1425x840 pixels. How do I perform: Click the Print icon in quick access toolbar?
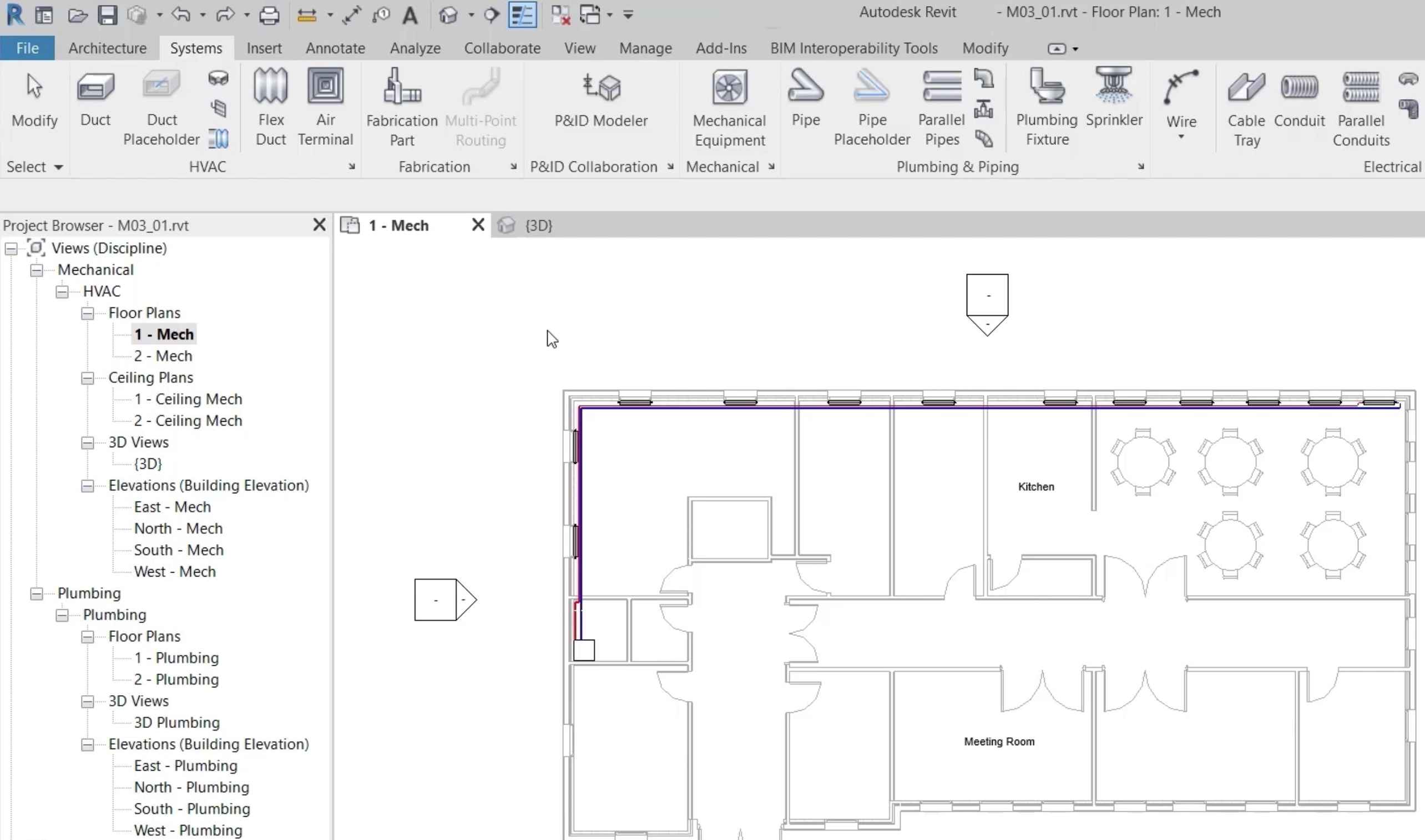pyautogui.click(x=269, y=15)
